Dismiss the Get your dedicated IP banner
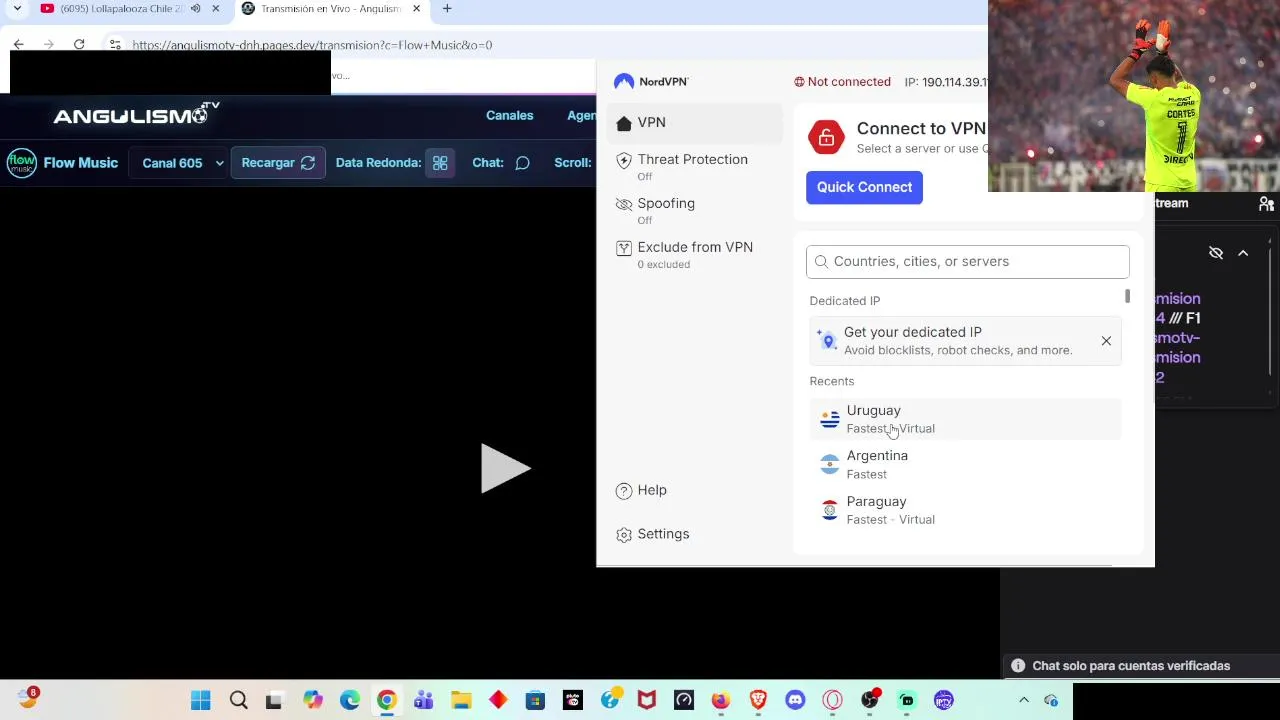The width and height of the screenshot is (1280, 720). point(1106,341)
